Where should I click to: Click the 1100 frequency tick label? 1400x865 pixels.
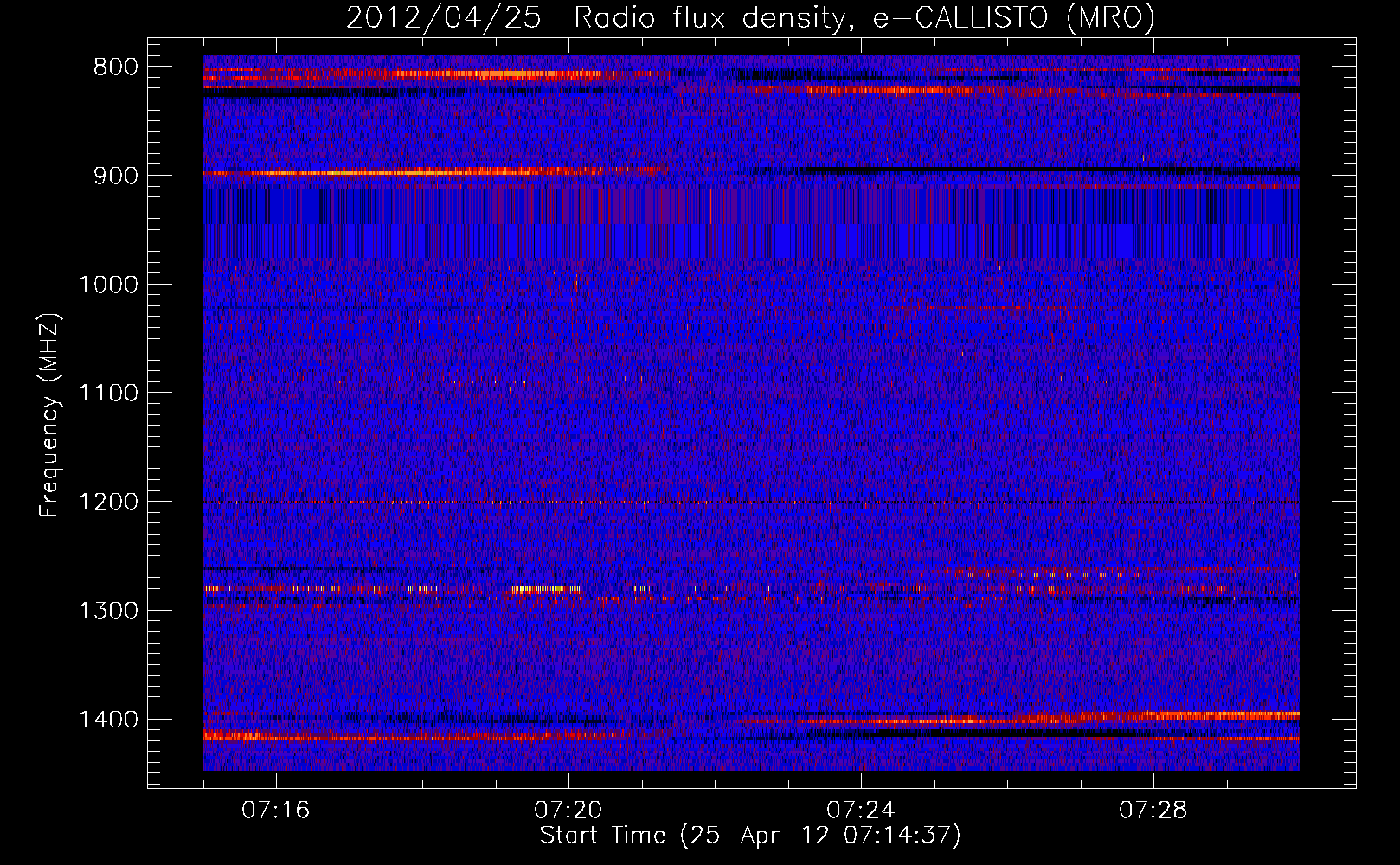tap(109, 394)
